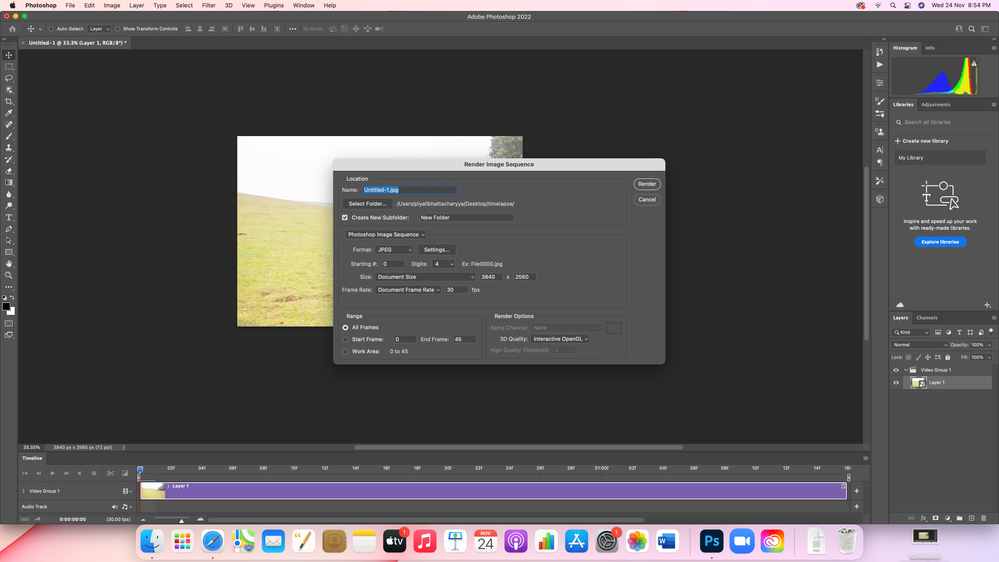999x562 pixels.
Task: Open Photoshop from the Dock
Action: coord(711,541)
